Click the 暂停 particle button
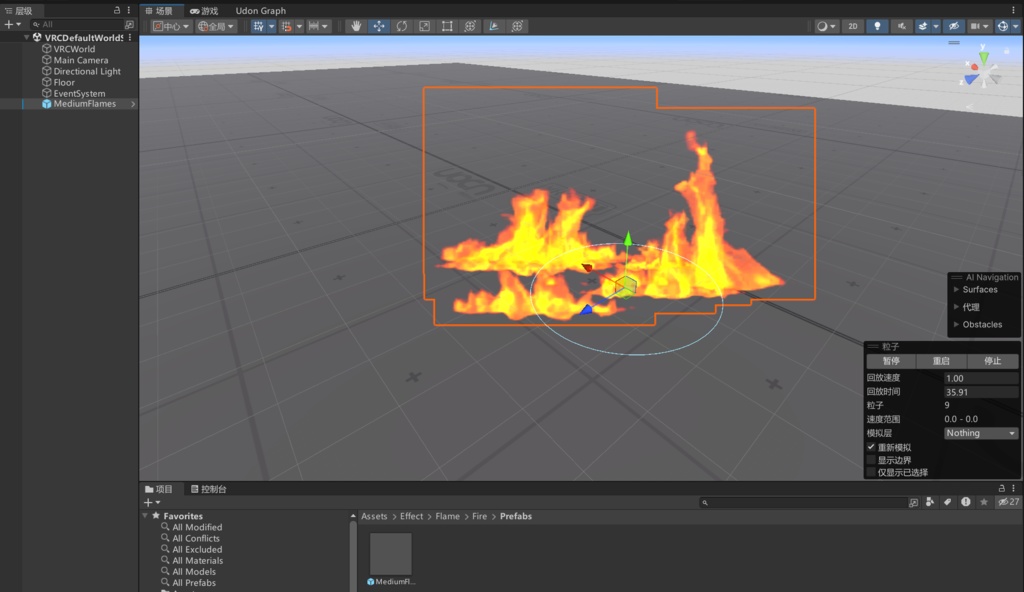This screenshot has height=592, width=1024. coord(891,361)
